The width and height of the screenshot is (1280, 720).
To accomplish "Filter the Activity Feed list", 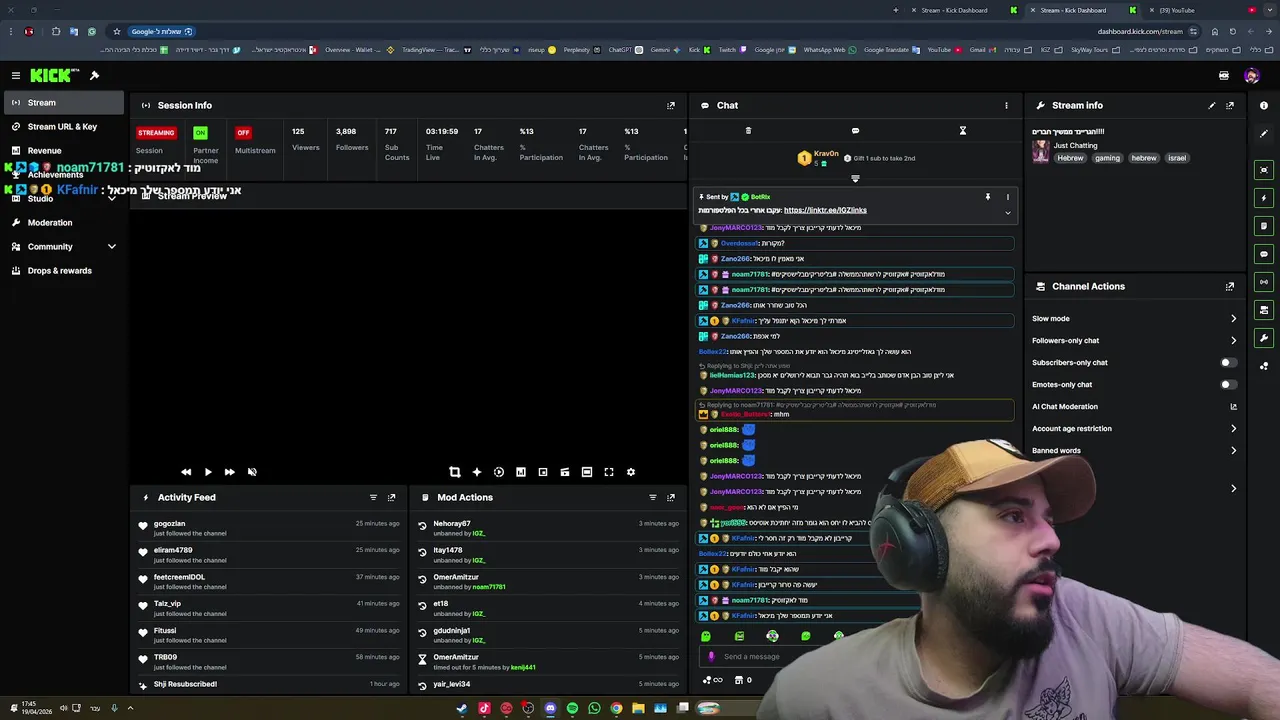I will 373,497.
